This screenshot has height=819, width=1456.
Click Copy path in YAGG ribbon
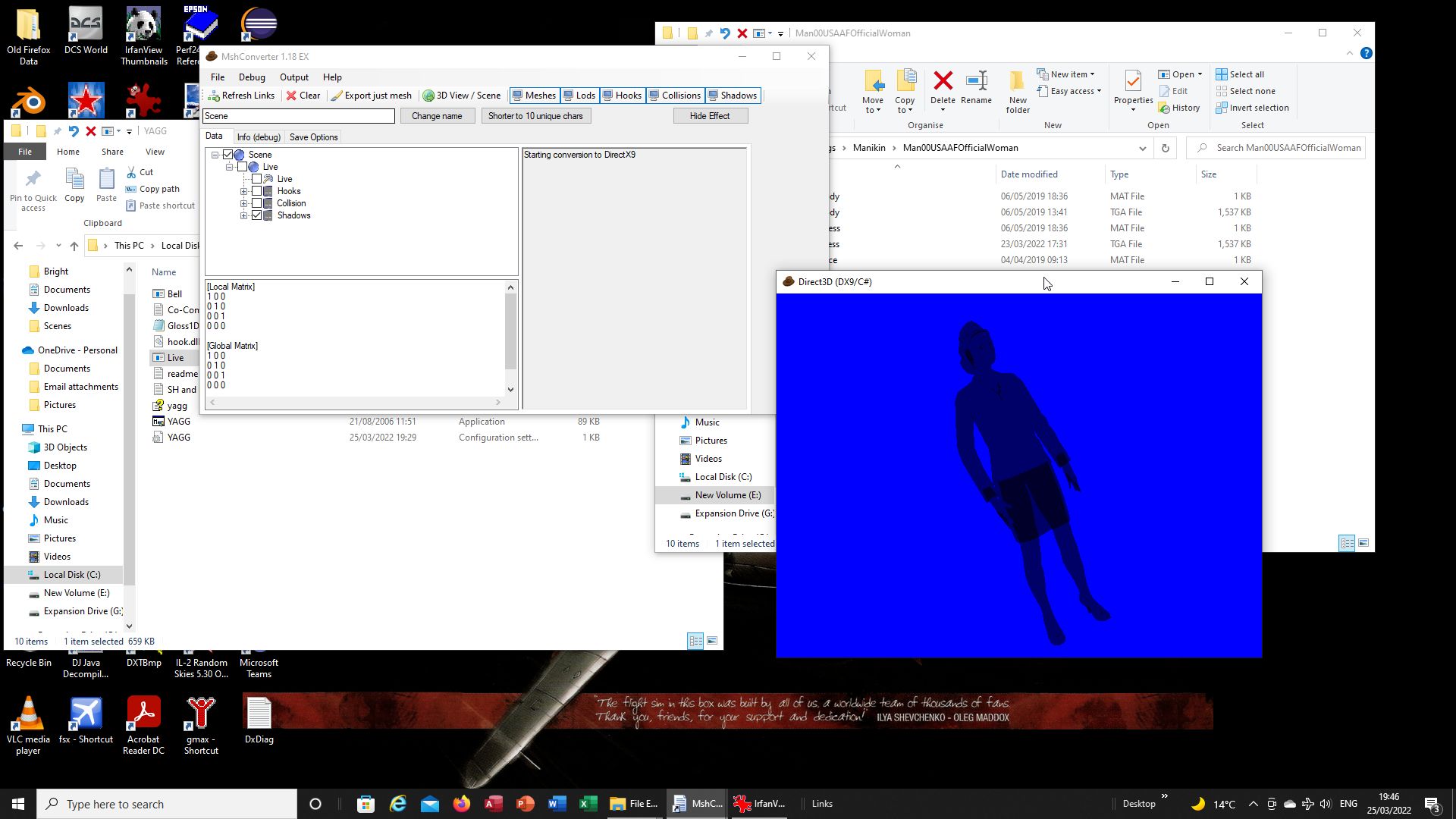pyautogui.click(x=152, y=189)
